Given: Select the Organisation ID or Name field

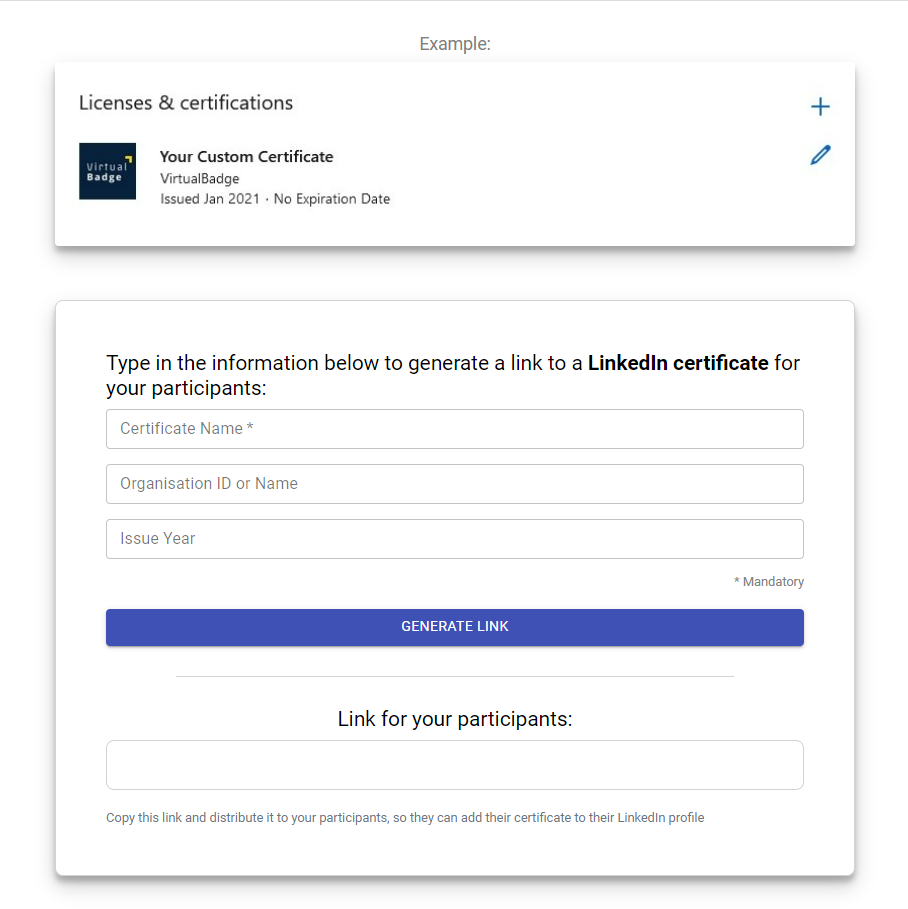Looking at the screenshot, I should tap(455, 483).
